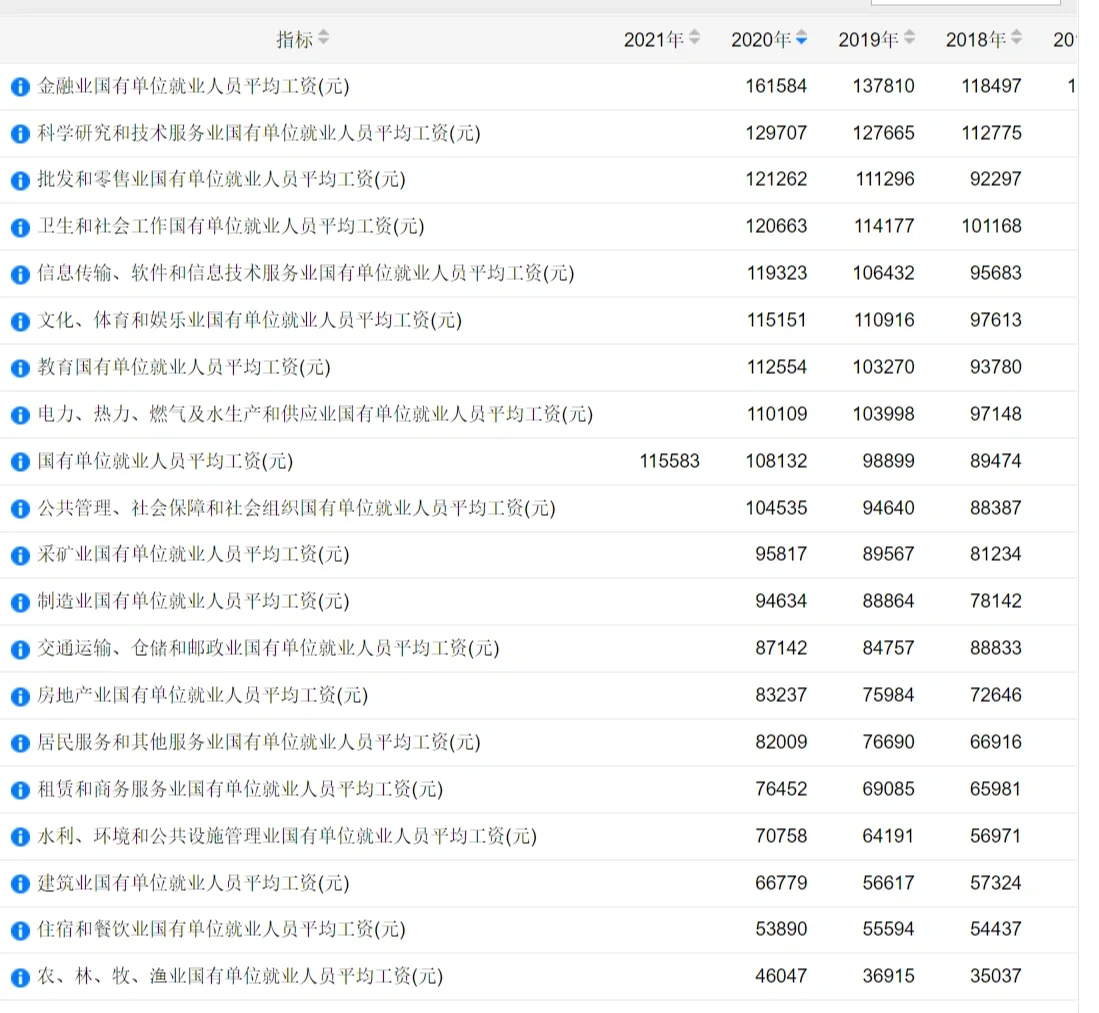This screenshot has height=1013, width=1099.
Task: Select the value 129707 in 科学研究 row
Action: 776,133
